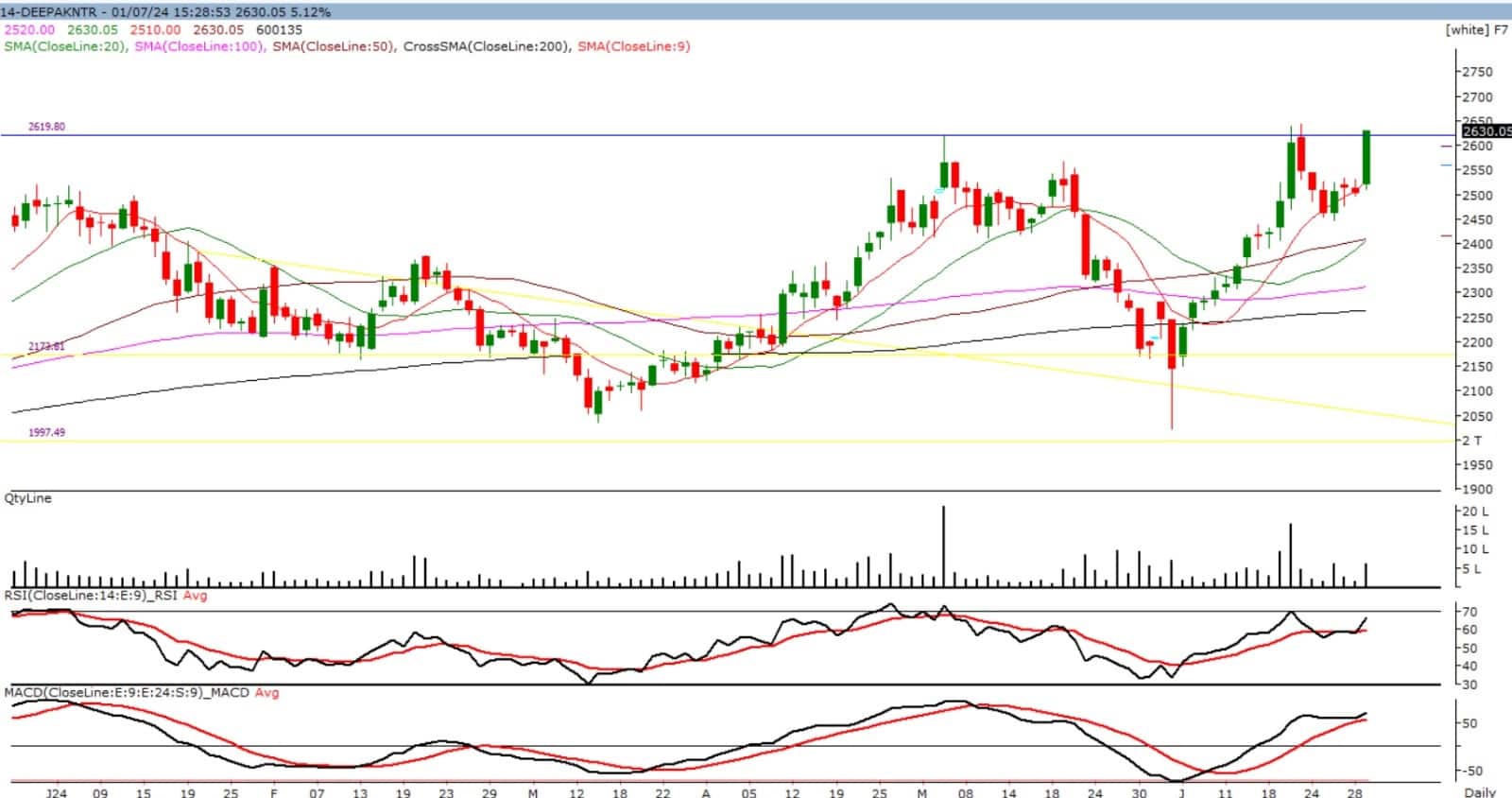Screen dimensions: 1512x798
Task: Click the SMA(CloseLine:50) legend entry
Action: coord(333,45)
